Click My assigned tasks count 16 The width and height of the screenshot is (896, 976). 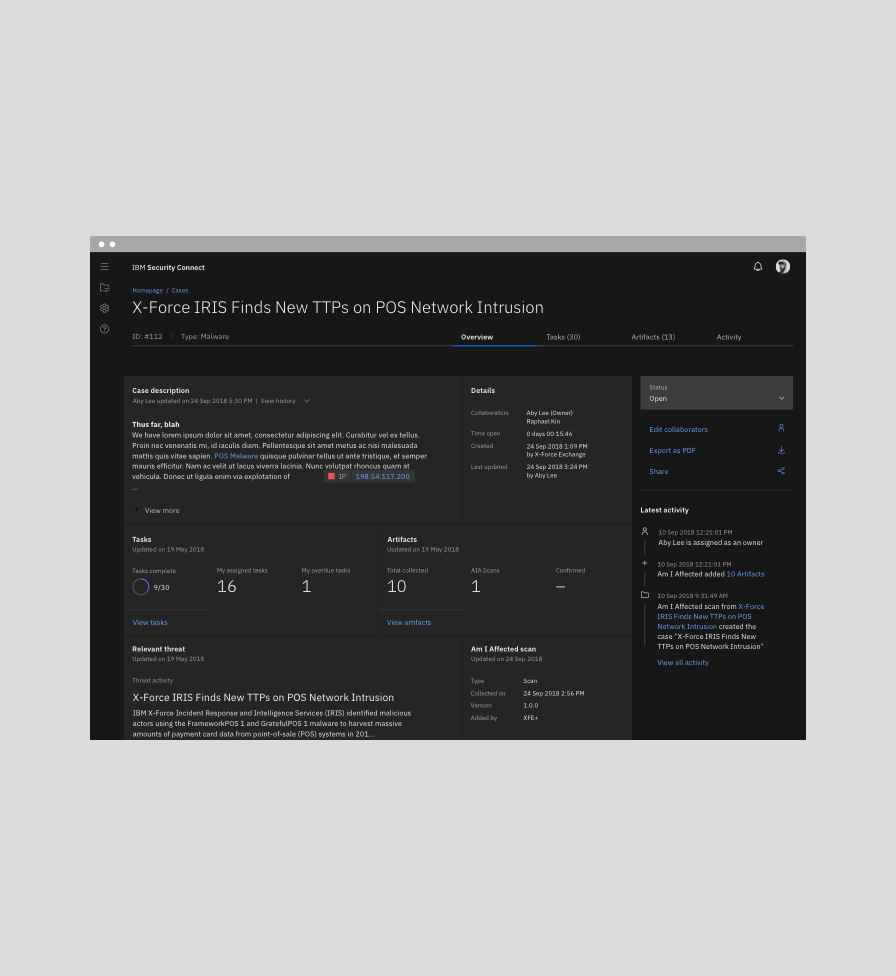coord(227,586)
